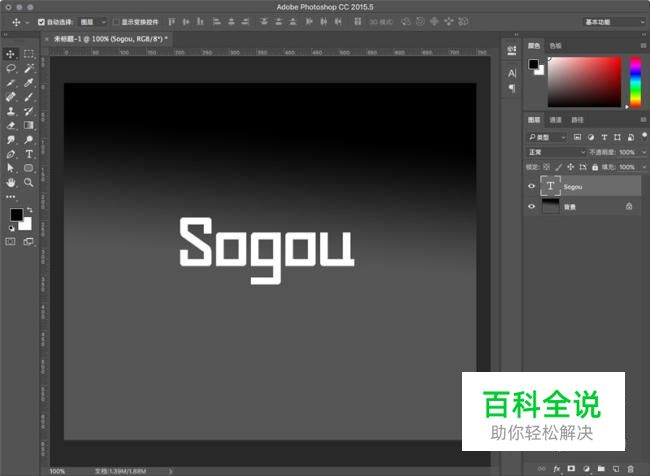Image resolution: width=650 pixels, height=476 pixels.
Task: Open the 类型 layer filter dropdown
Action: click(548, 137)
